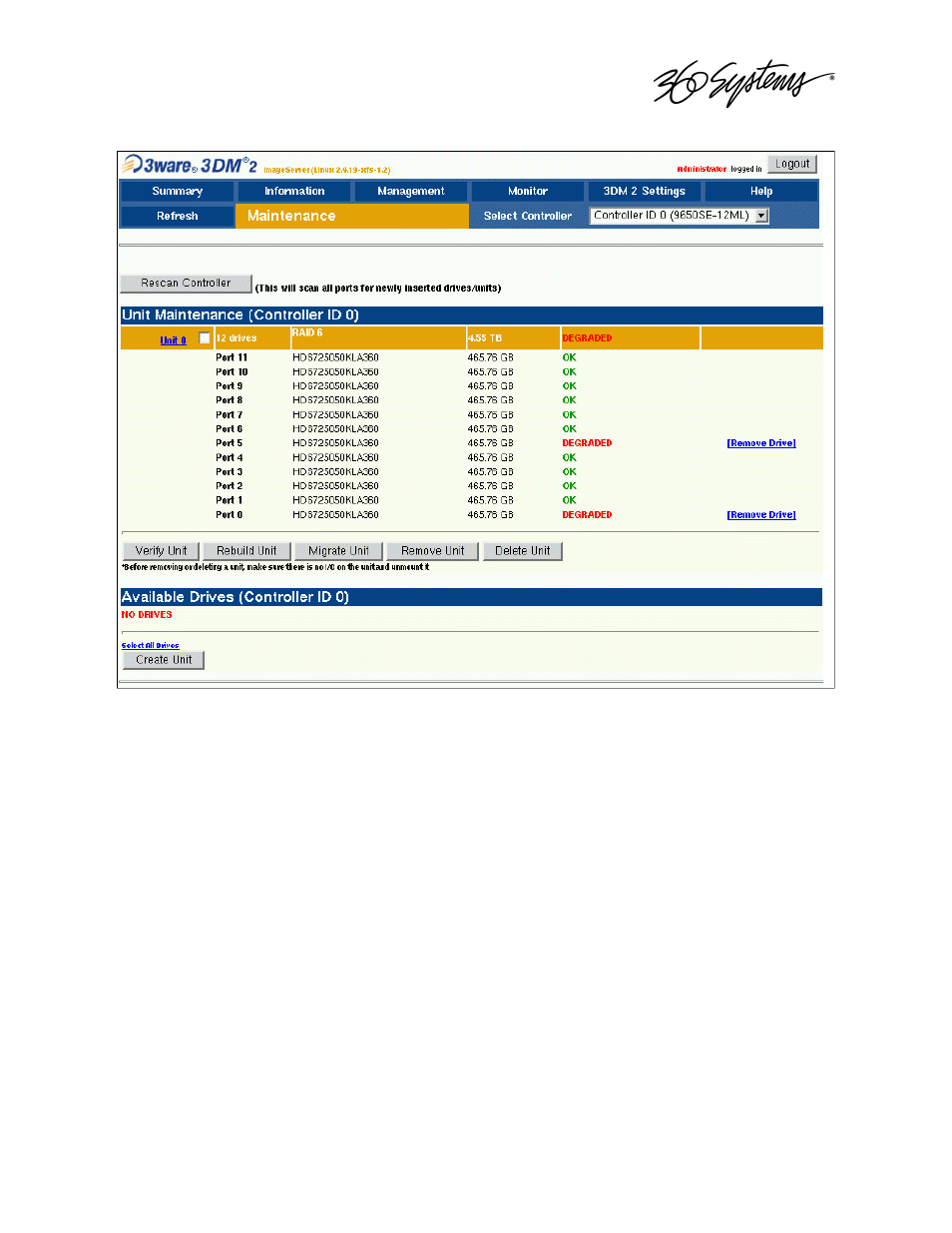Open the Controller ID 0 dropdown

[x=680, y=216]
